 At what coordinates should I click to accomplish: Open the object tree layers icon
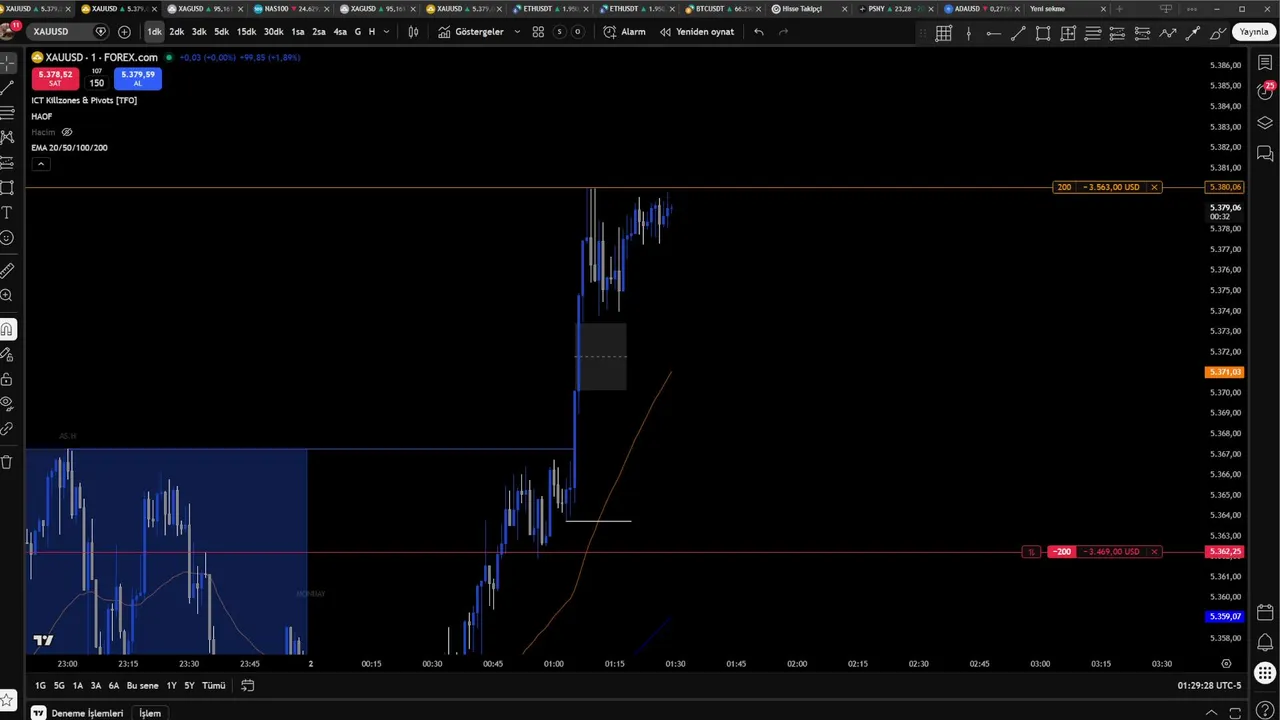[1265, 124]
